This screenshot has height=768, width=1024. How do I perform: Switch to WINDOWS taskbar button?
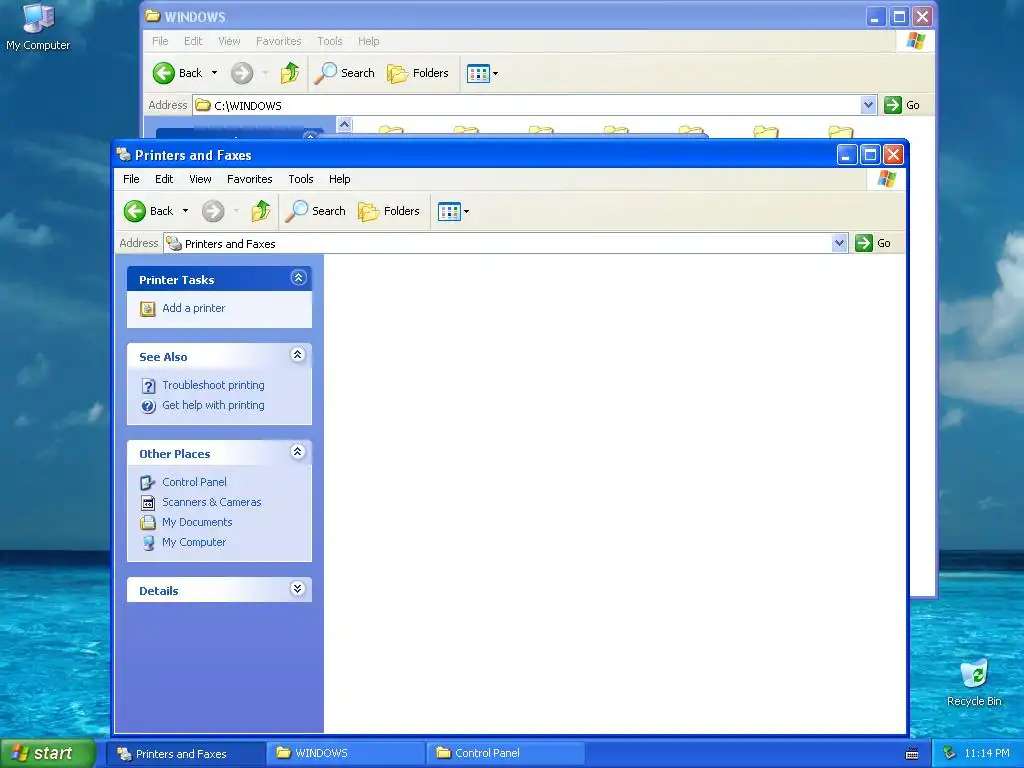click(345, 754)
